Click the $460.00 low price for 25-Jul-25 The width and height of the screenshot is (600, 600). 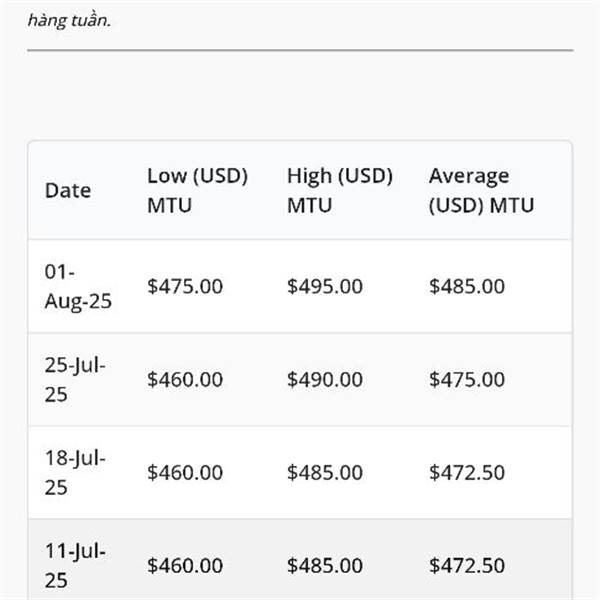(x=185, y=380)
